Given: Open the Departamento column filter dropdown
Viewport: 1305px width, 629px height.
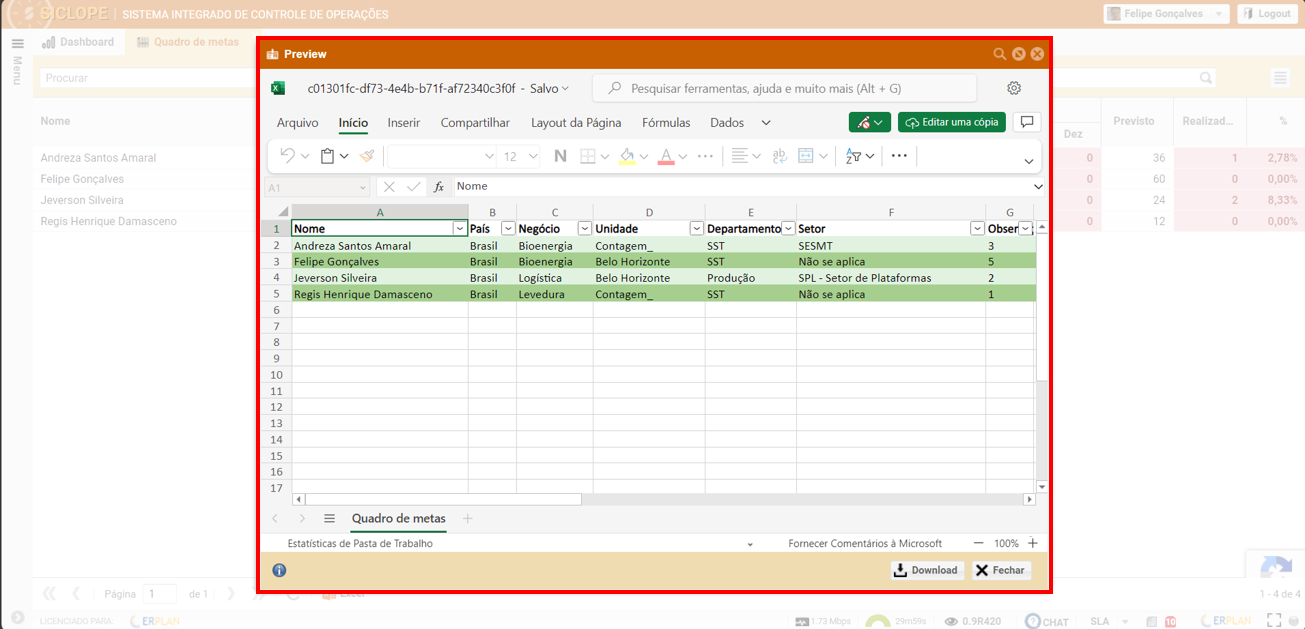Looking at the screenshot, I should 788,228.
